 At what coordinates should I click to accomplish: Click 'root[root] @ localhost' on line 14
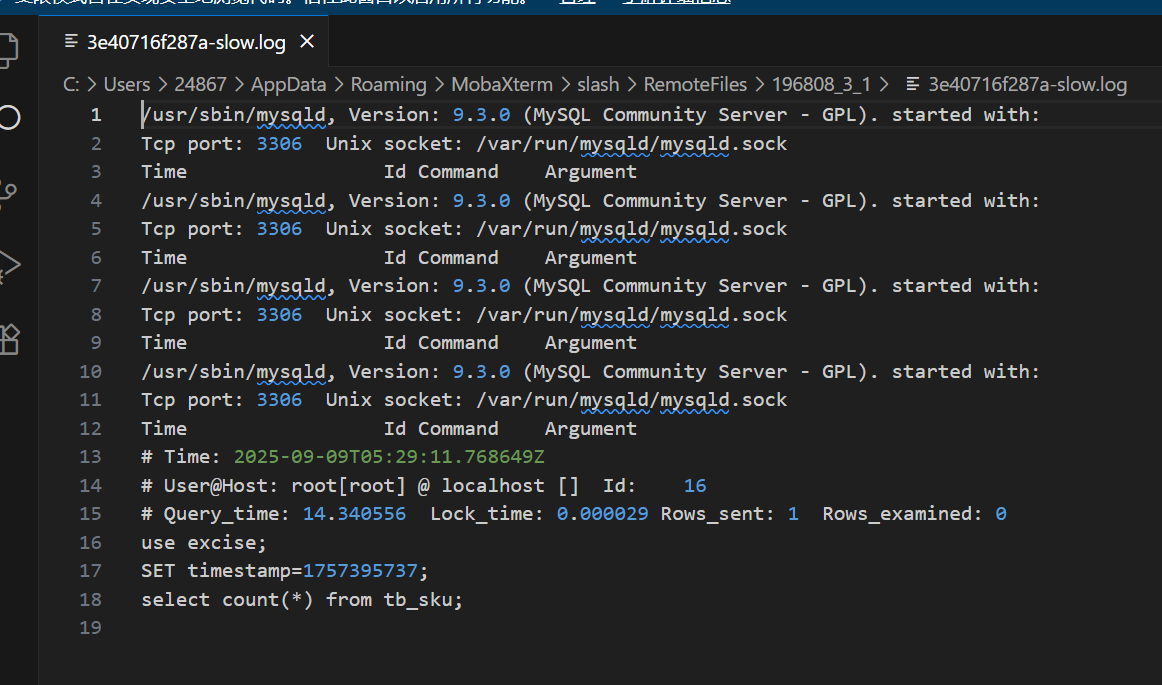point(417,486)
